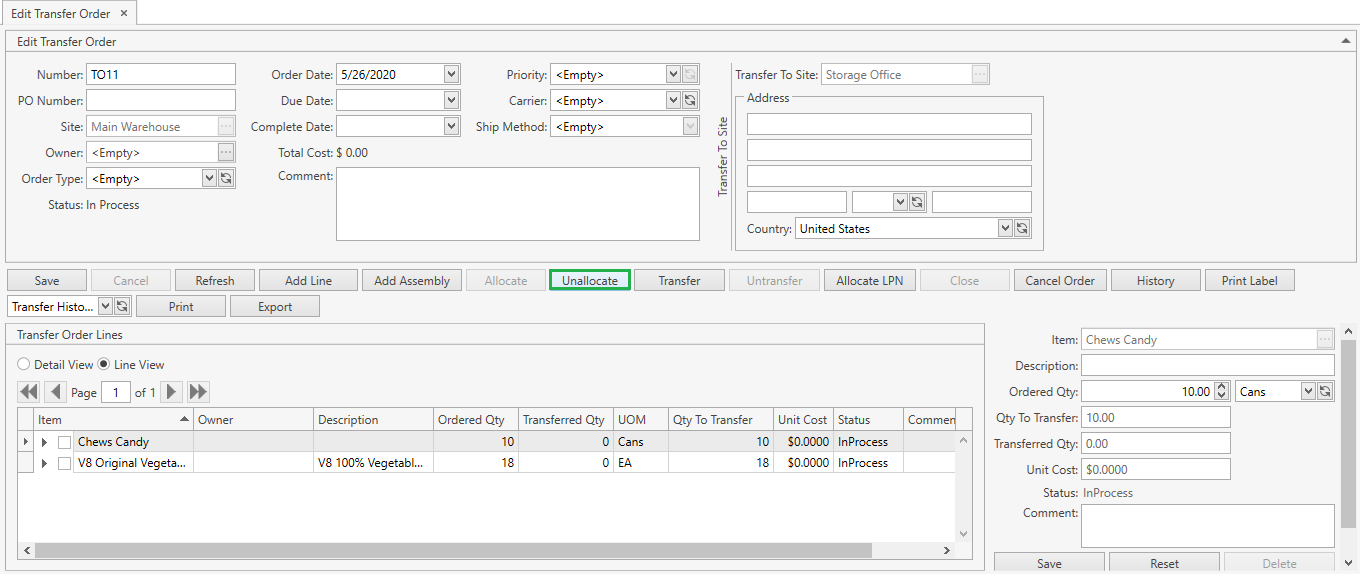Tick the checkbox for Chews Candy row
The image size is (1365, 574).
click(64, 442)
